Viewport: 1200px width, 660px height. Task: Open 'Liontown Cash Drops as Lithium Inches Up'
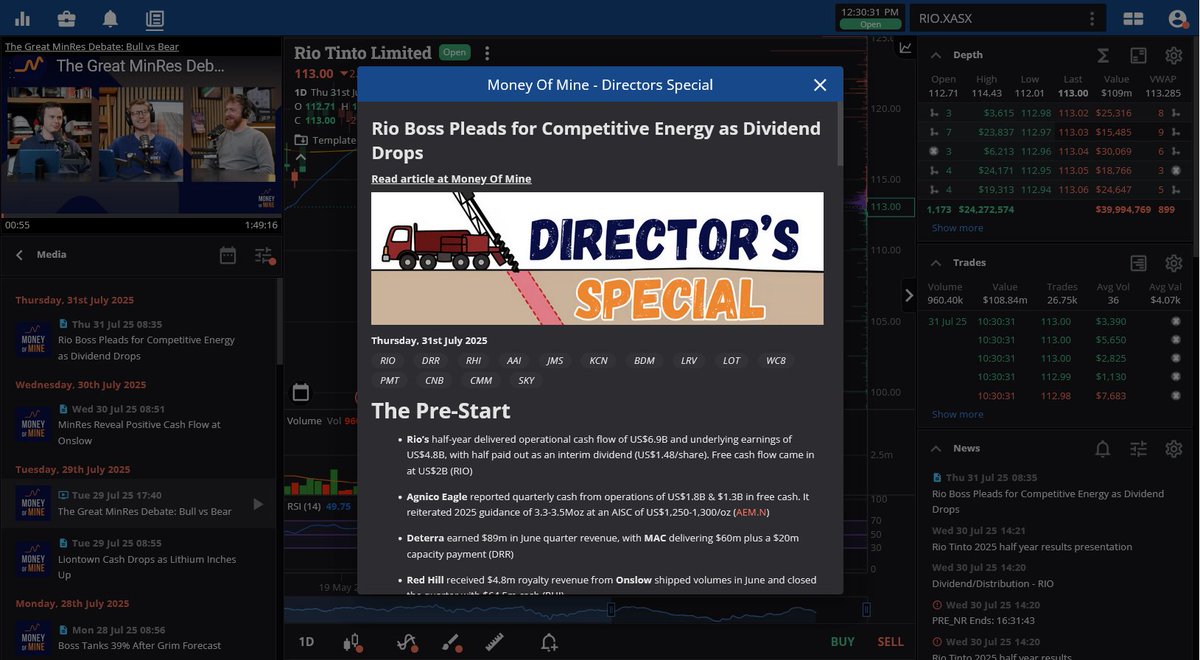(139, 559)
